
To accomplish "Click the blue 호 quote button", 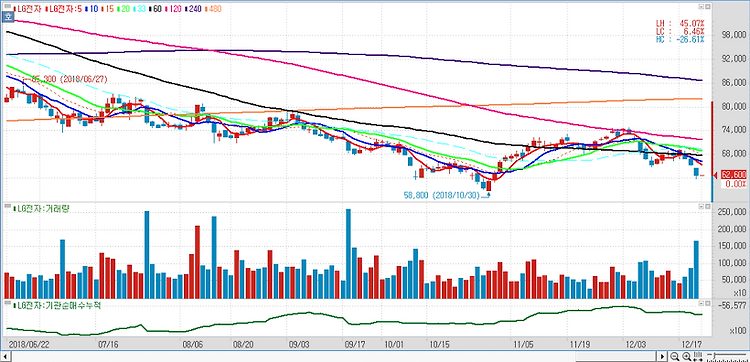I will (x=8, y=17).
